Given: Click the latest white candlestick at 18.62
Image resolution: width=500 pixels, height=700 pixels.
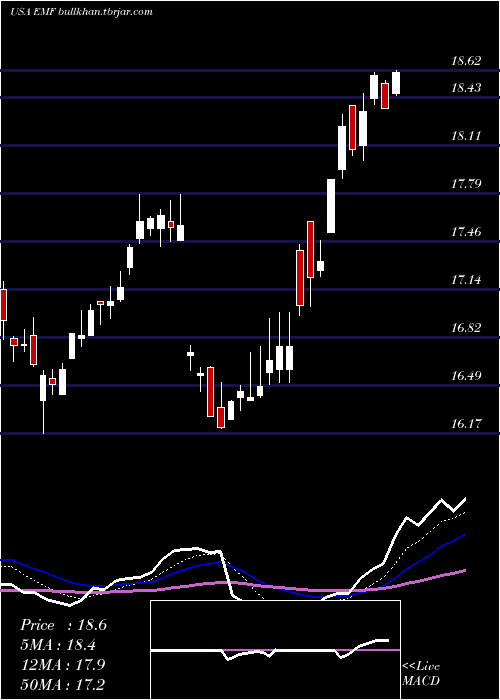Looking at the screenshot, I should click(396, 83).
